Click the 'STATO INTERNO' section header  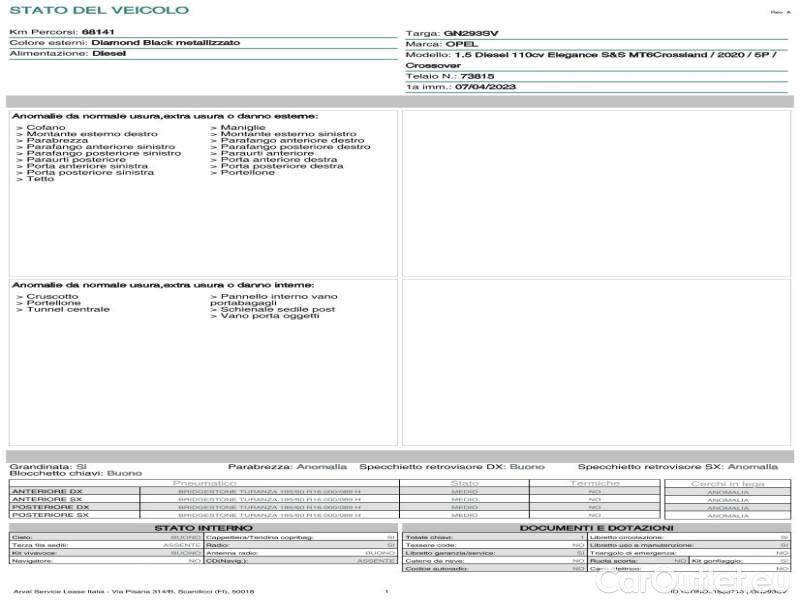[x=204, y=528]
